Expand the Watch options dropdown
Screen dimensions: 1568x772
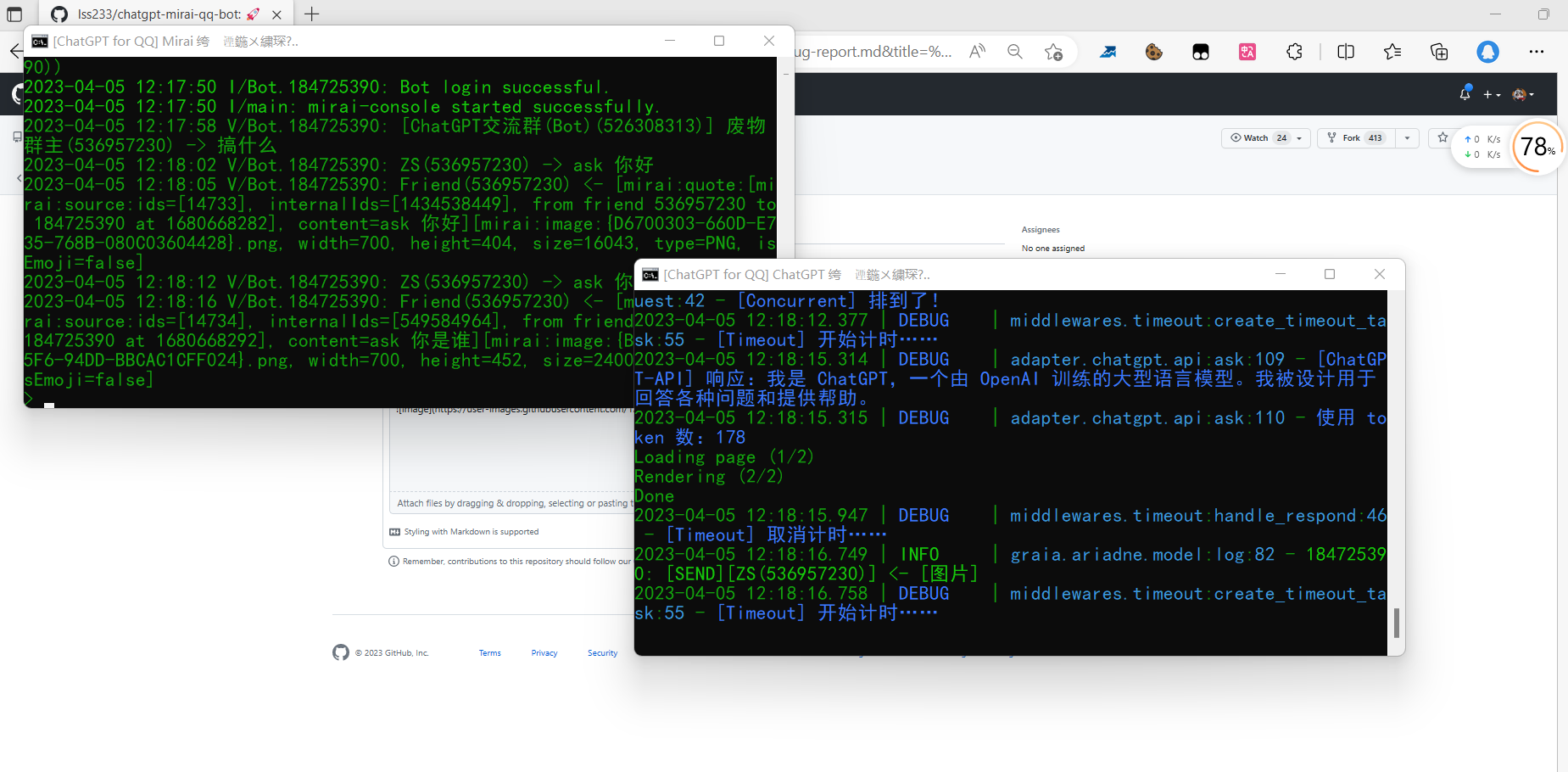1297,137
